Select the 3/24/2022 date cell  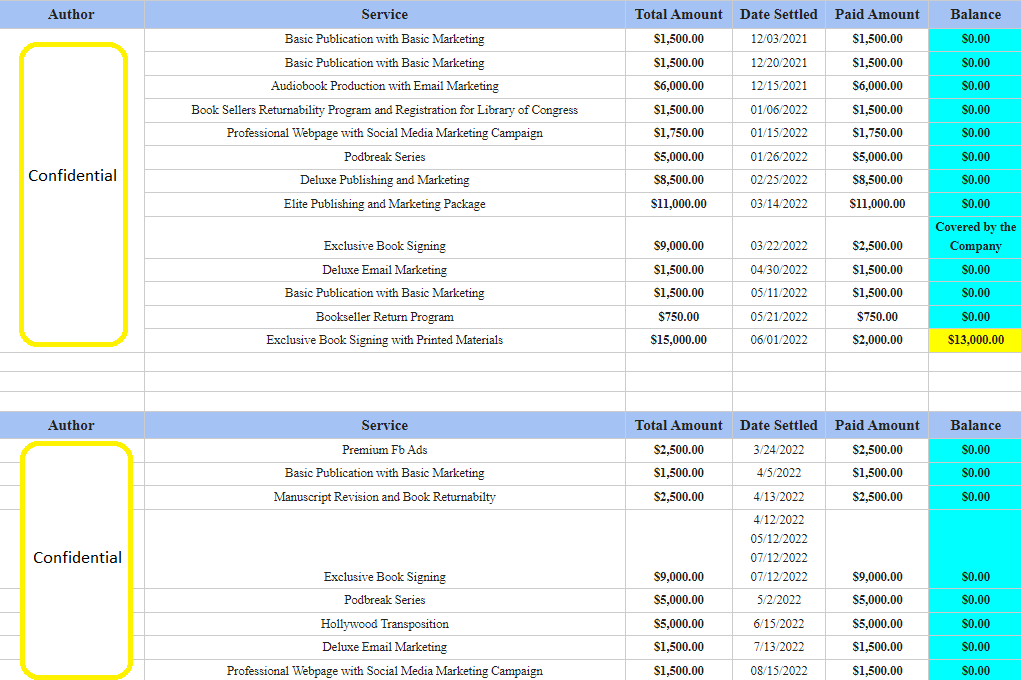pos(779,450)
